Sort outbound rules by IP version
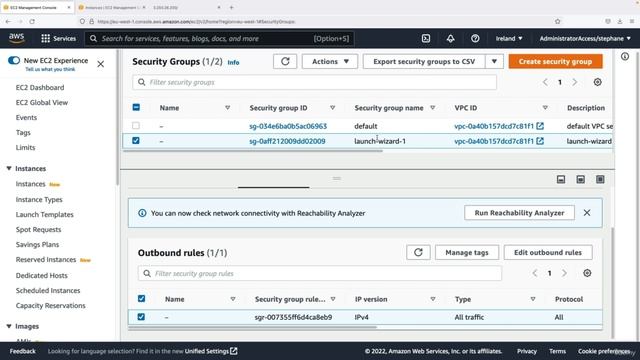Image resolution: width=640 pixels, height=360 pixels. pos(433,299)
